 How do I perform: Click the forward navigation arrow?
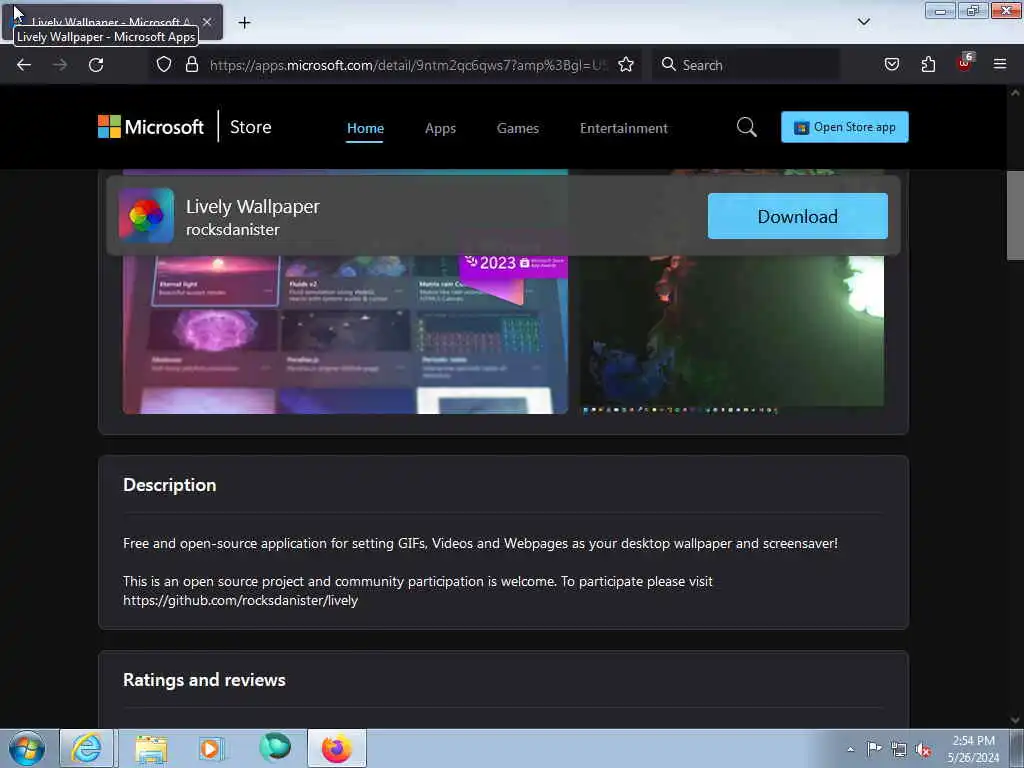tap(60, 65)
